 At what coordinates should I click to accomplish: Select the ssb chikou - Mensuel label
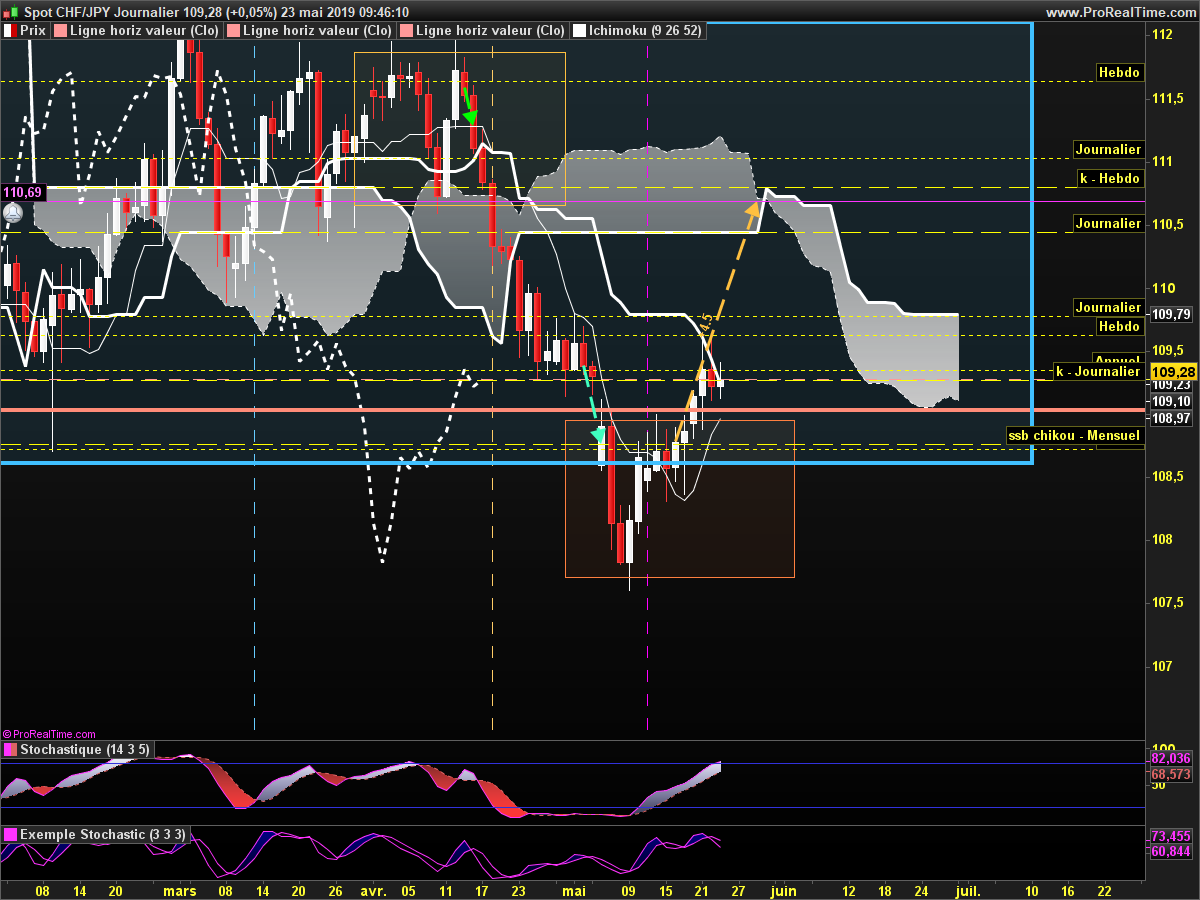point(1073,436)
